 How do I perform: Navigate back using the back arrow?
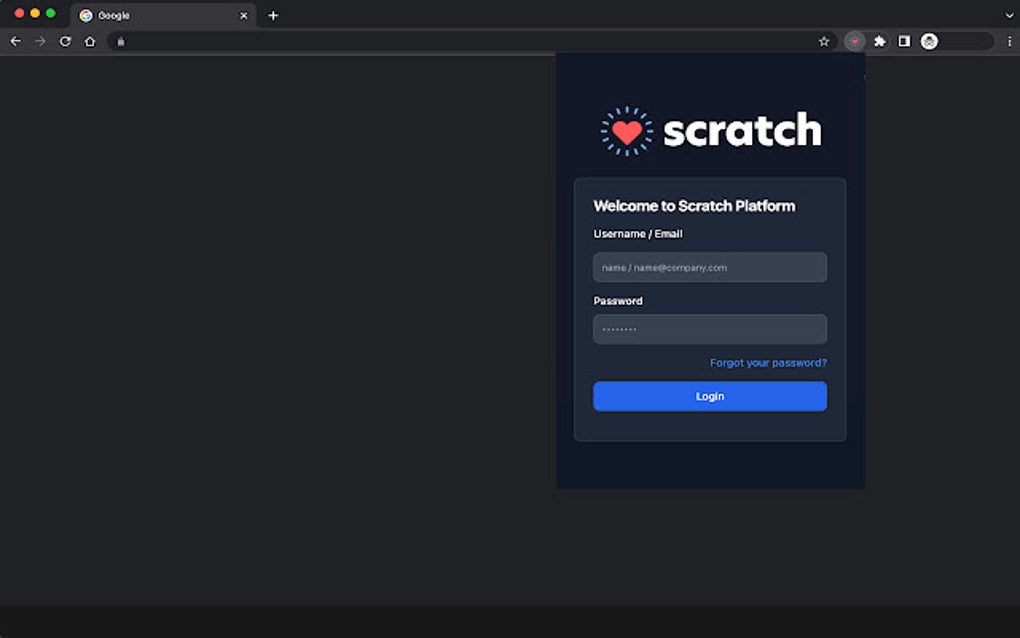[x=15, y=41]
